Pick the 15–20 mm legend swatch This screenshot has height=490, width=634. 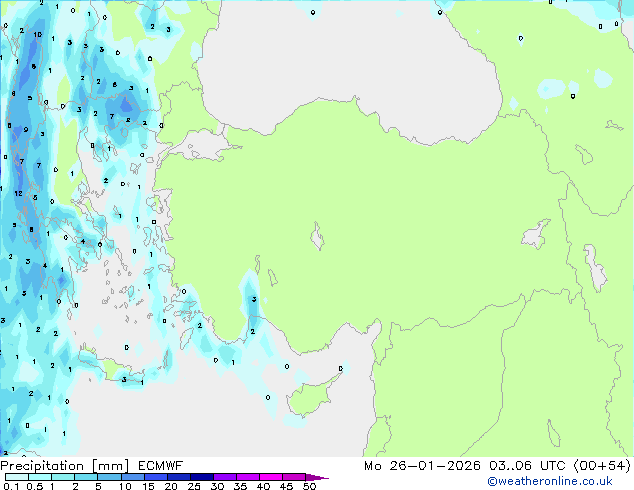point(155,477)
